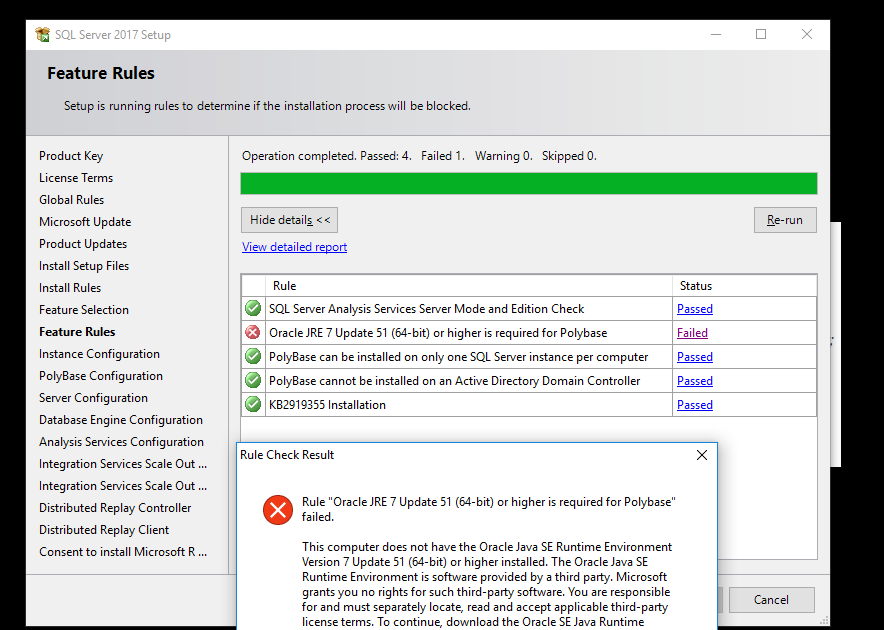Click PolyBase only one SQL Server instance text
This screenshot has width=884, height=630.
458,356
